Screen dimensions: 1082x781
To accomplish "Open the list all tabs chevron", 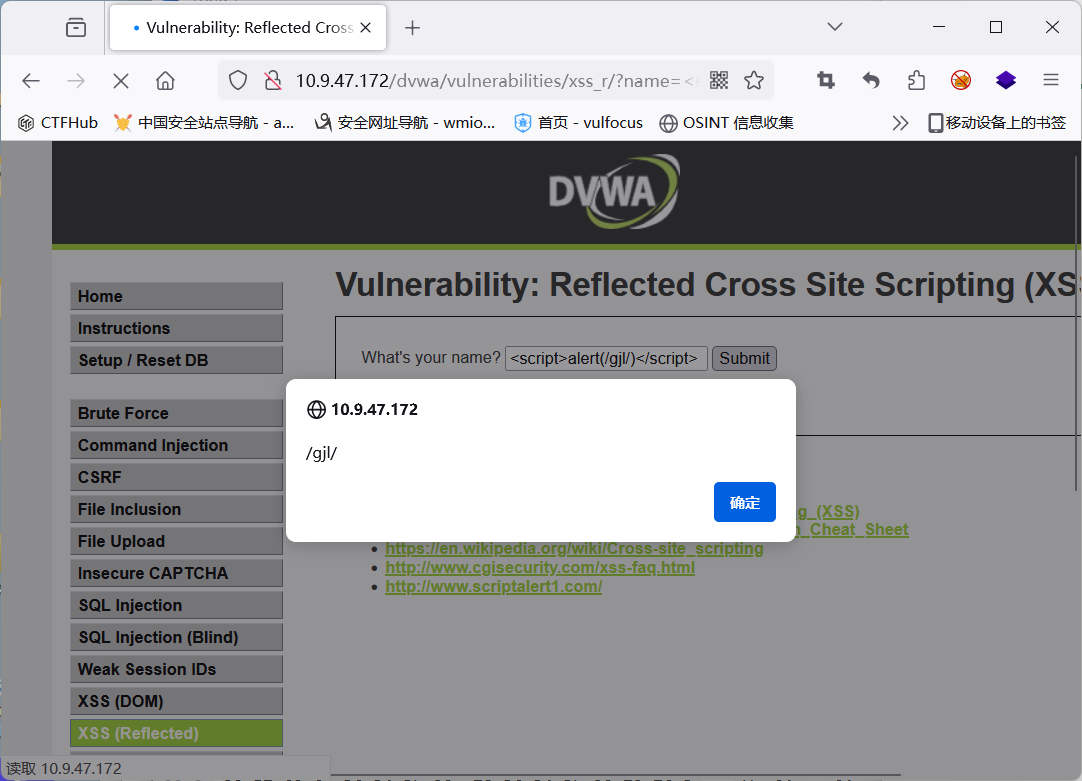I will click(x=835, y=27).
